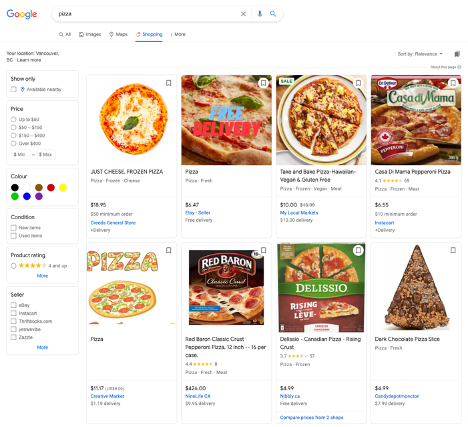Open the Deeds General Store seller link

(x=113, y=223)
